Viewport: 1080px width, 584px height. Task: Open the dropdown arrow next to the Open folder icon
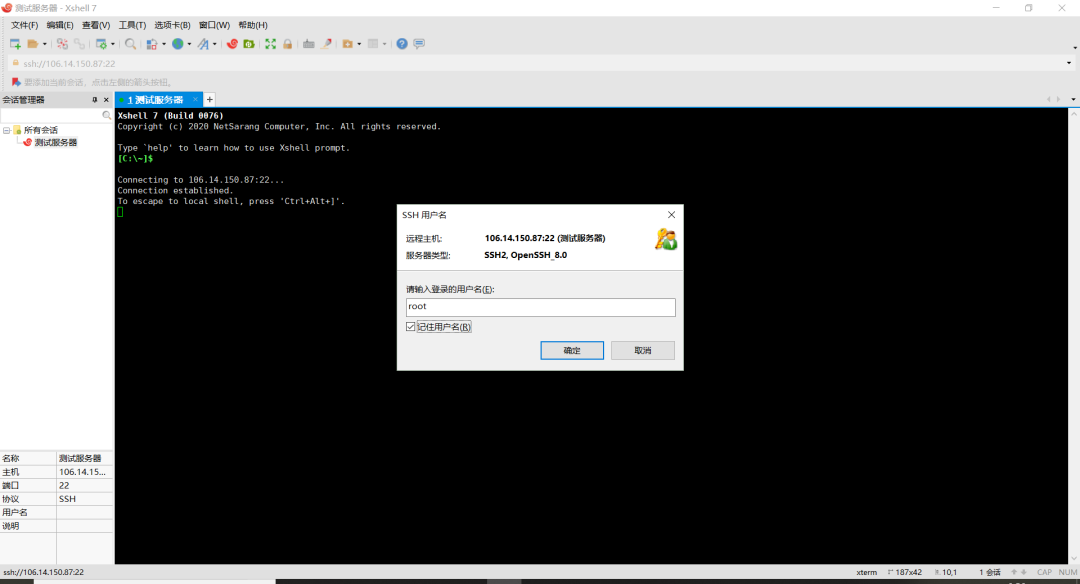(x=45, y=44)
